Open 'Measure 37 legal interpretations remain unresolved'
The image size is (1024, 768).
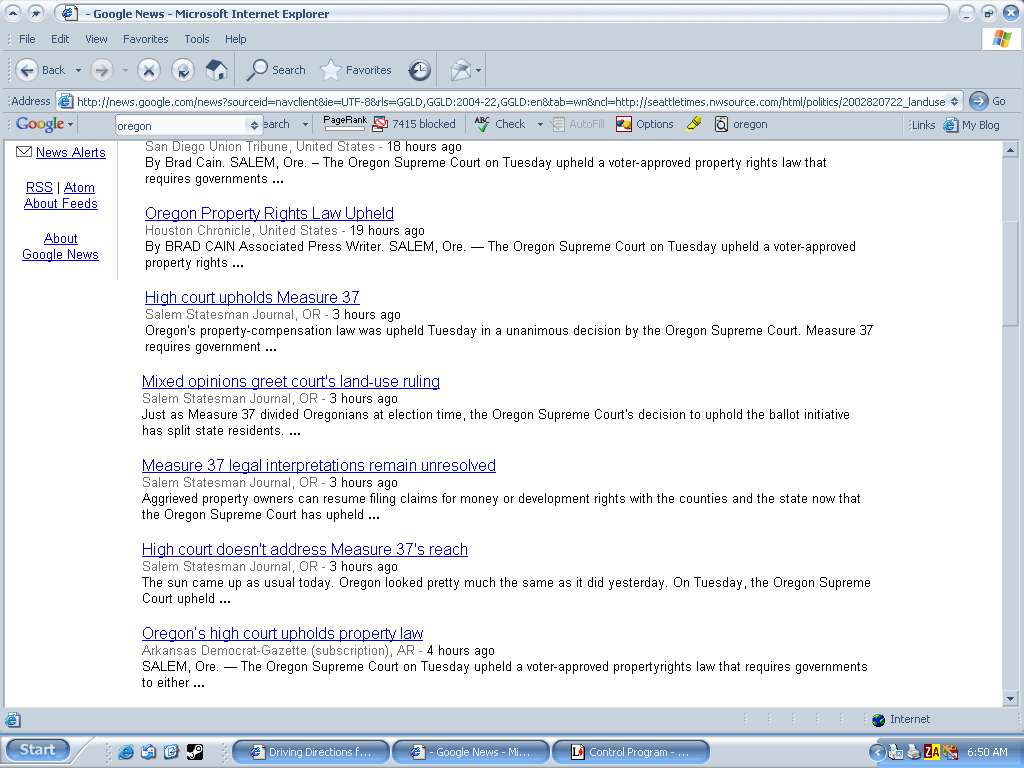(319, 465)
